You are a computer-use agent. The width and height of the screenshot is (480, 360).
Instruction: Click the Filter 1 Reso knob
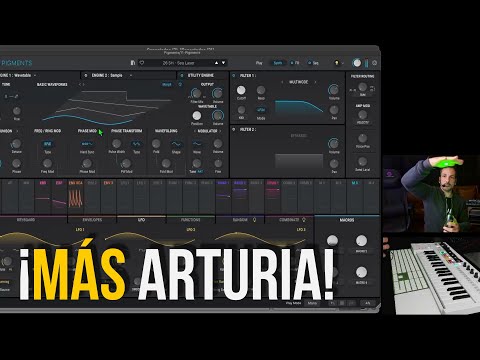click(x=261, y=90)
